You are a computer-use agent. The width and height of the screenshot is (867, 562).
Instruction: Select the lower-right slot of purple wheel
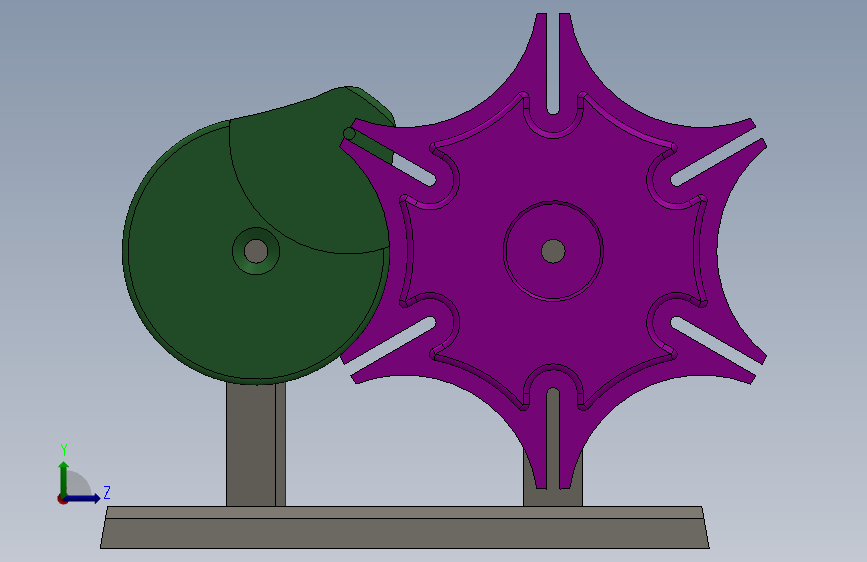pos(715,344)
